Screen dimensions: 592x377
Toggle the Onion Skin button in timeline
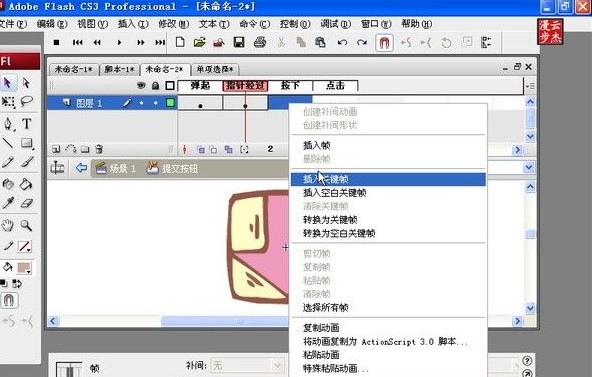pos(201,149)
